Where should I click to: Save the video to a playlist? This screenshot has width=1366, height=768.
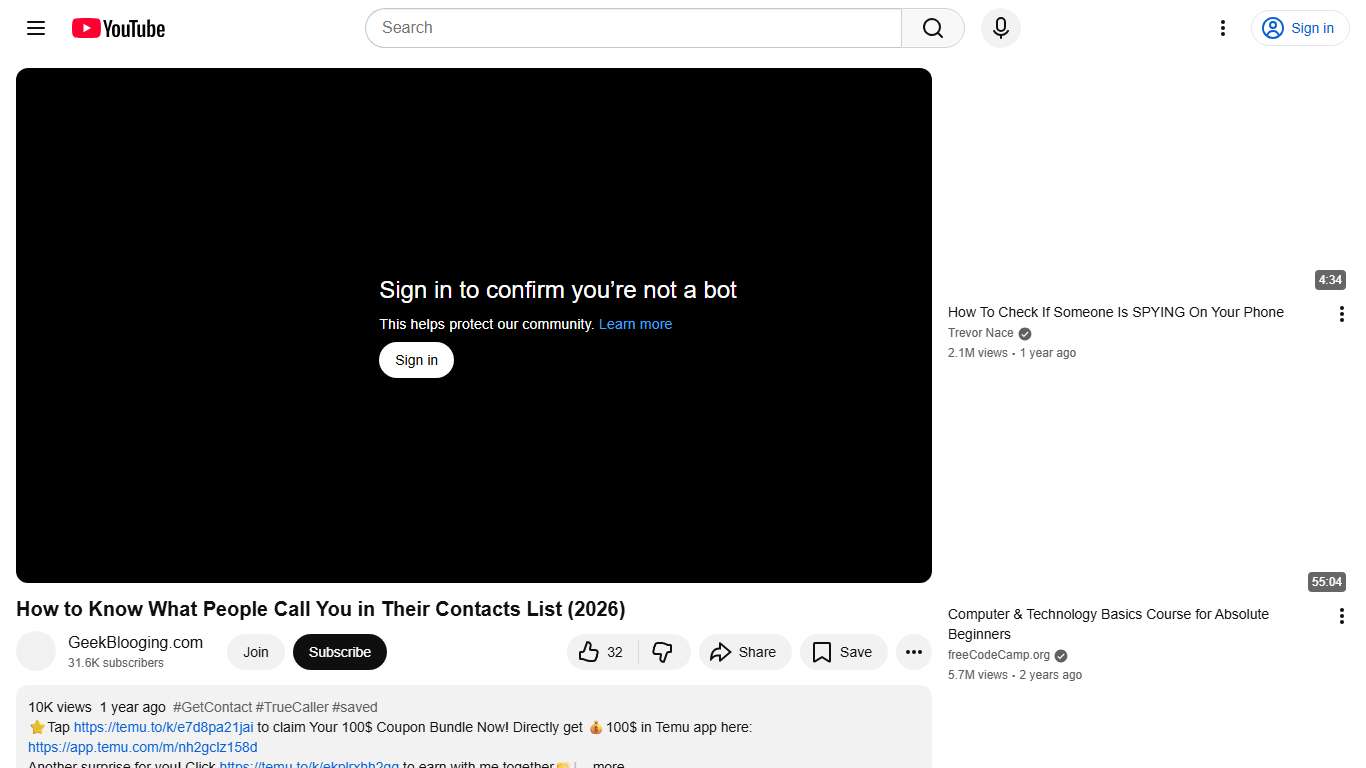pos(843,652)
